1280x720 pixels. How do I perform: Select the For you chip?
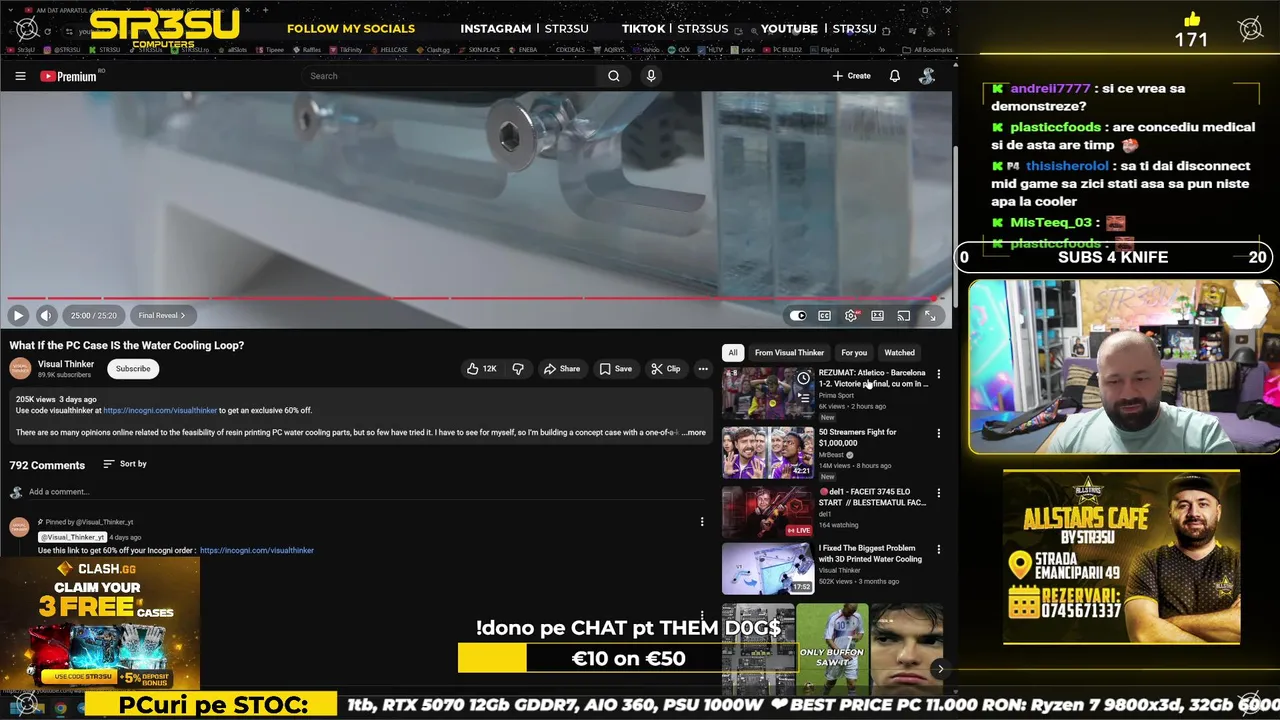pos(854,352)
